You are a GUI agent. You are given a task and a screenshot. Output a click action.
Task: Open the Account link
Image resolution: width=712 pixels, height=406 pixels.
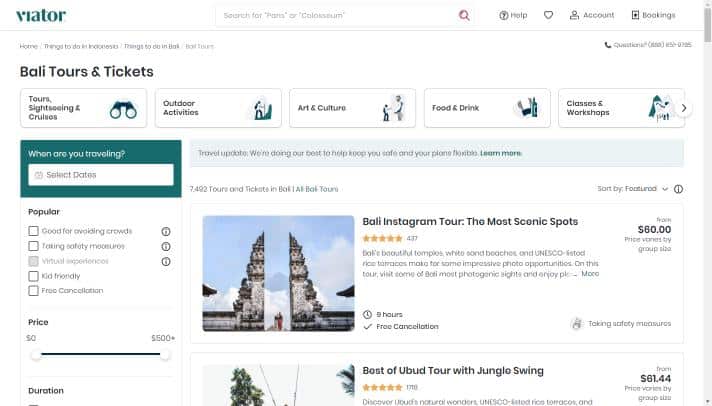(x=592, y=15)
